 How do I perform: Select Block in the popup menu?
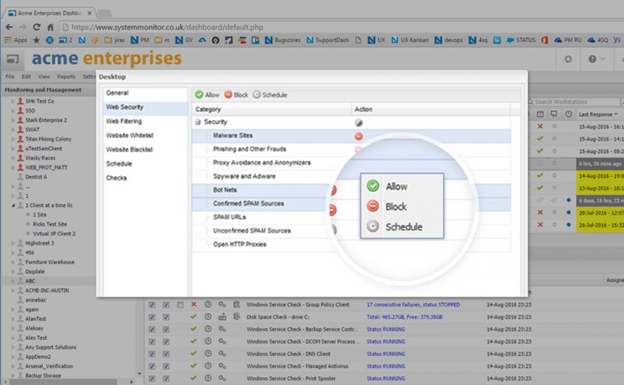pos(402,207)
